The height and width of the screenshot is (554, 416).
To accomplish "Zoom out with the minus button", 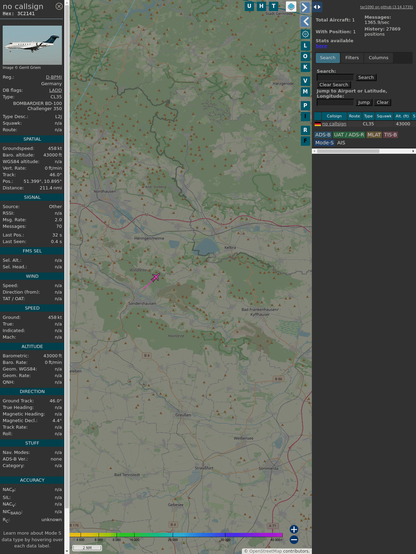I will pyautogui.click(x=294, y=540).
